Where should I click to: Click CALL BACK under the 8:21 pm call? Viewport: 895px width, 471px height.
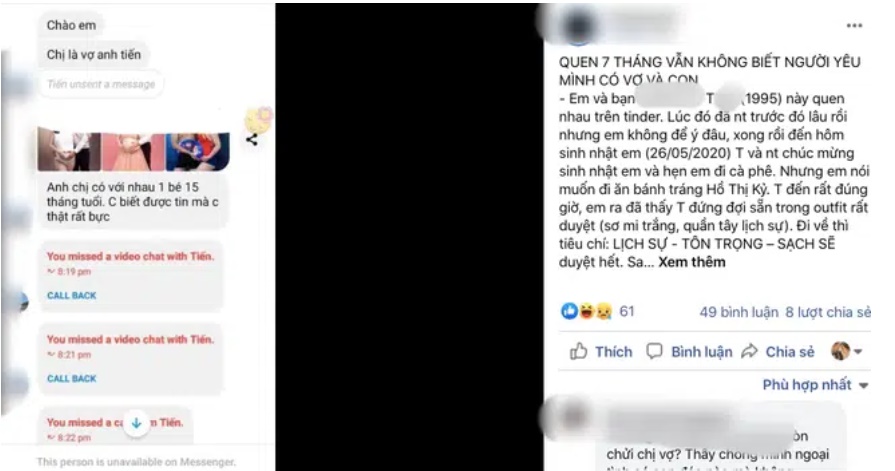tap(71, 378)
